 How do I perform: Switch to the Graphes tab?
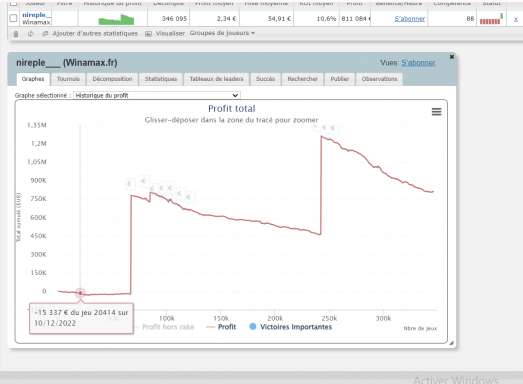tap(33, 79)
